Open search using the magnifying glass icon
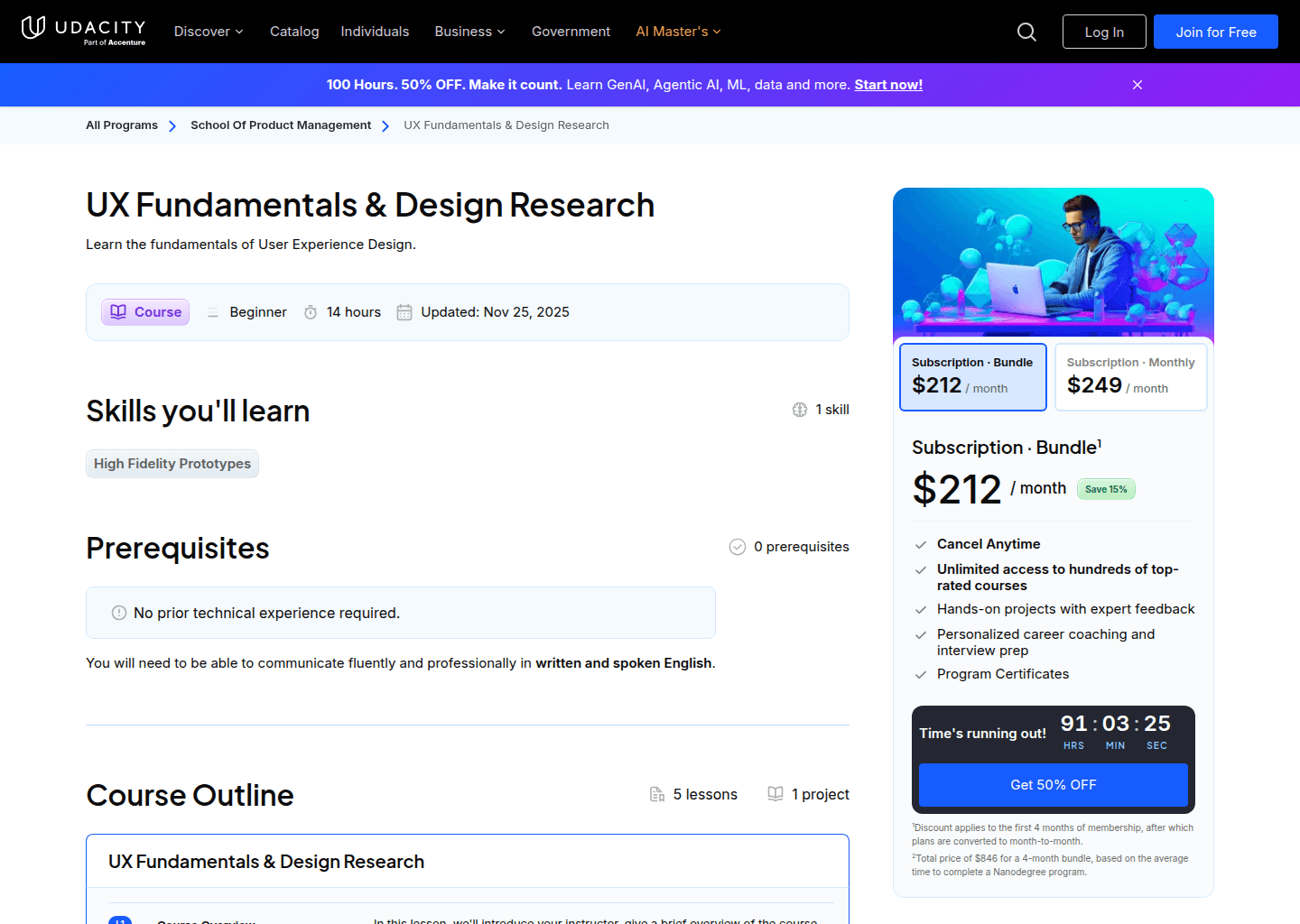 pos(1026,31)
